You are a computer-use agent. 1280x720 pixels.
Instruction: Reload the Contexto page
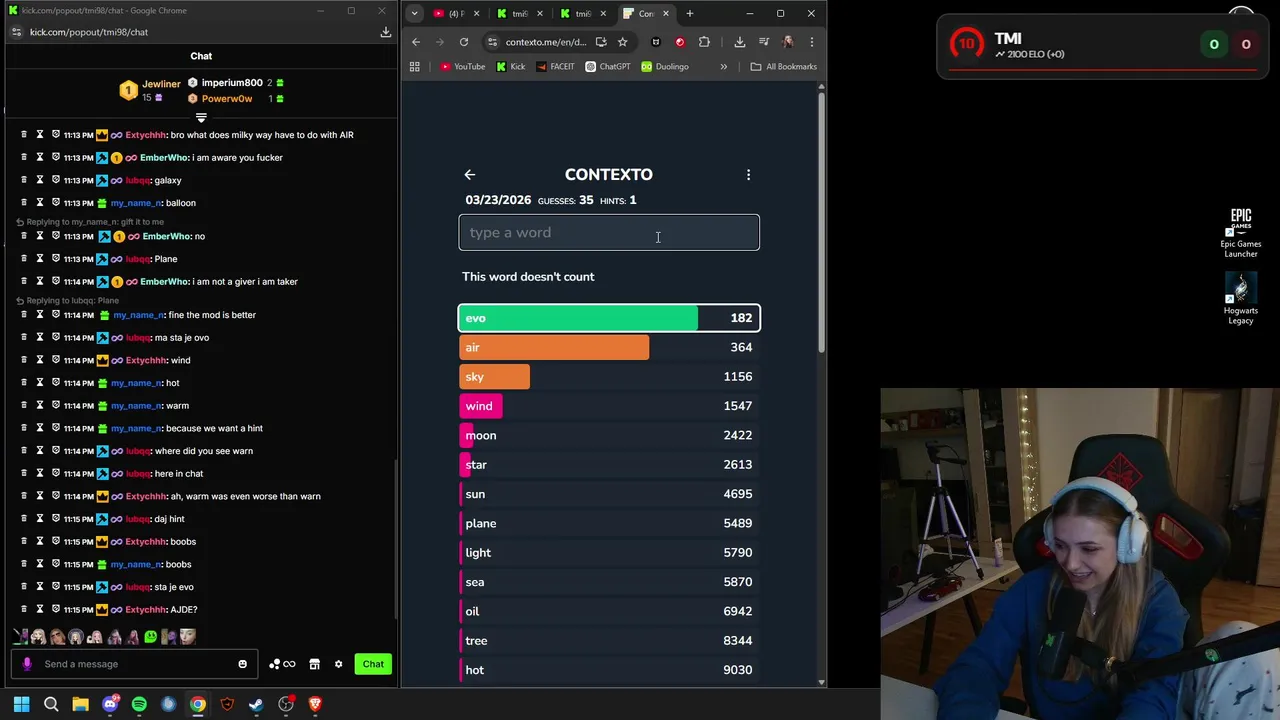point(464,42)
